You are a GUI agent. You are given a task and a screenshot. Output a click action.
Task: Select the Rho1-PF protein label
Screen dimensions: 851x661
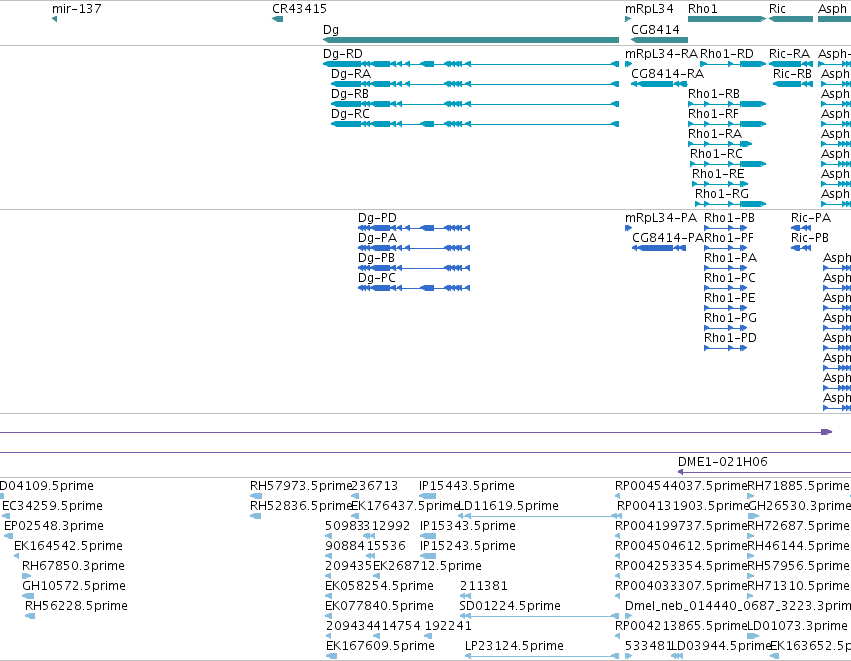tap(729, 238)
